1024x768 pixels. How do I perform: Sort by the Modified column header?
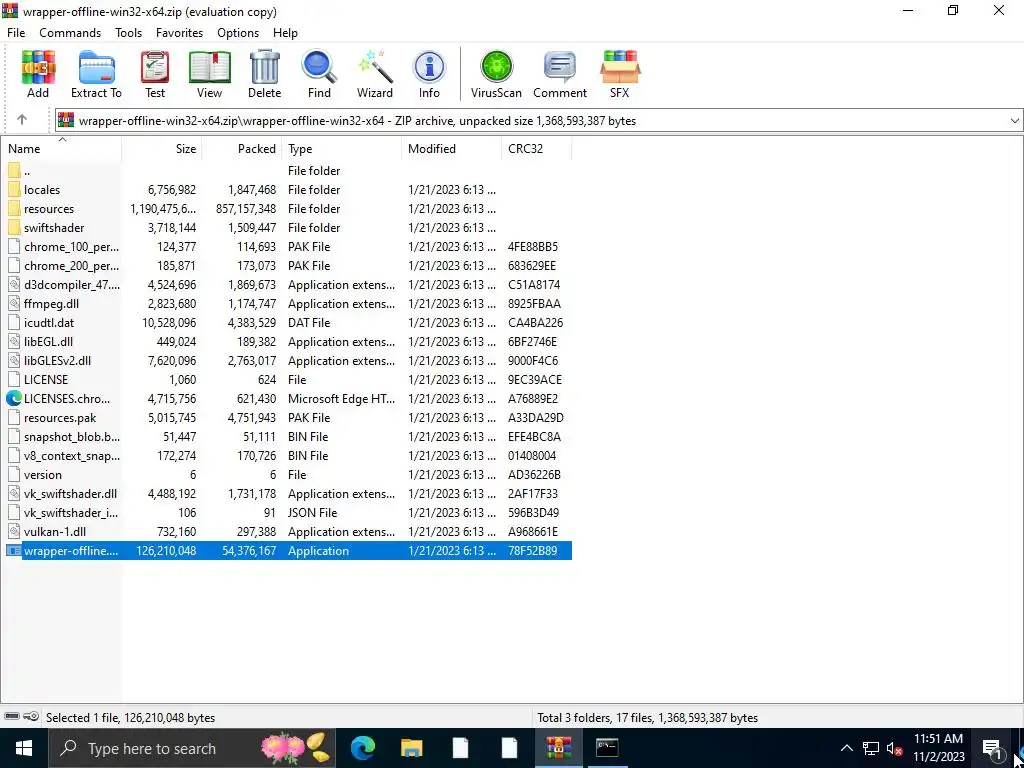(x=451, y=149)
